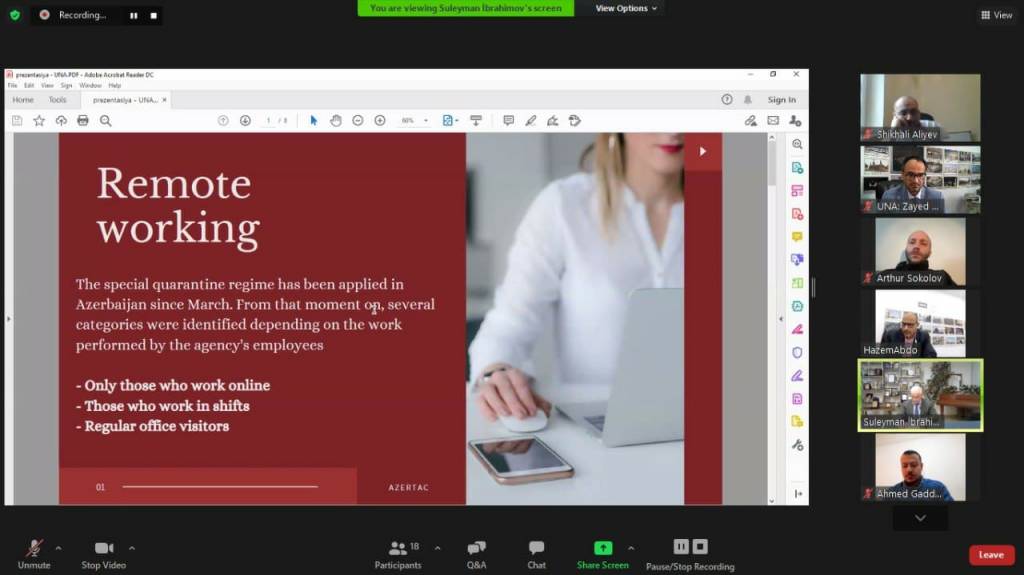1024x575 pixels.
Task: Open audio options arrow beside Unmute
Action: pos(58,548)
